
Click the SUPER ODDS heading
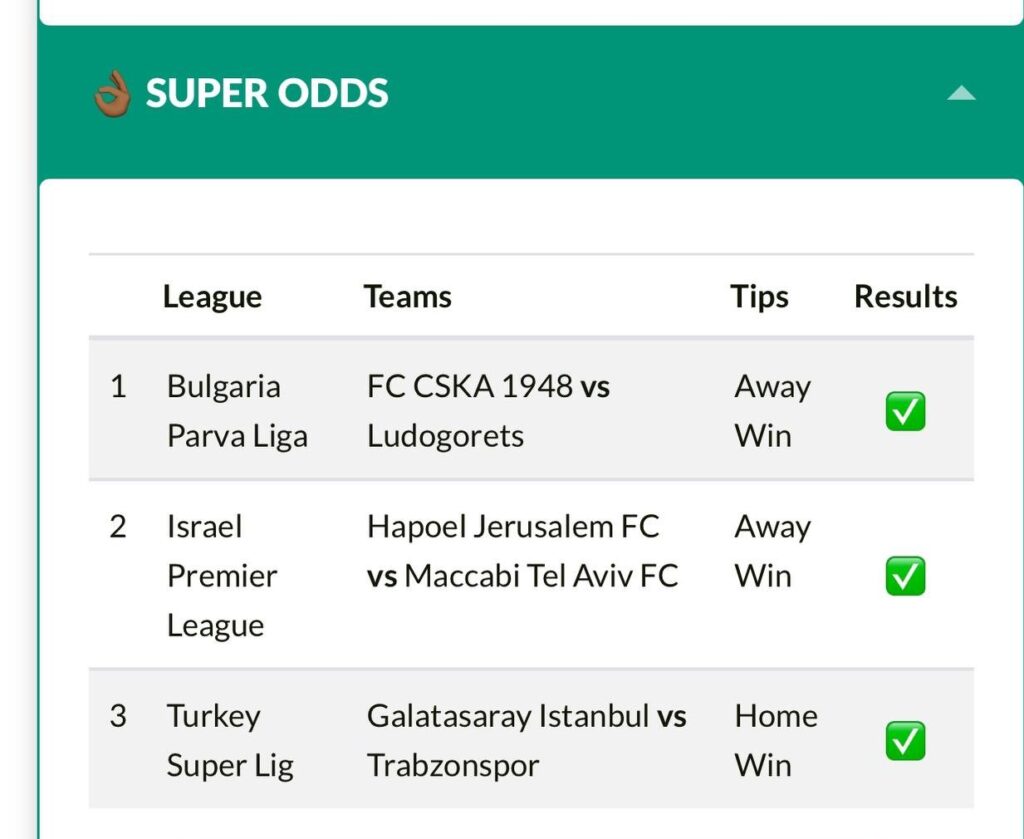pyautogui.click(x=267, y=93)
